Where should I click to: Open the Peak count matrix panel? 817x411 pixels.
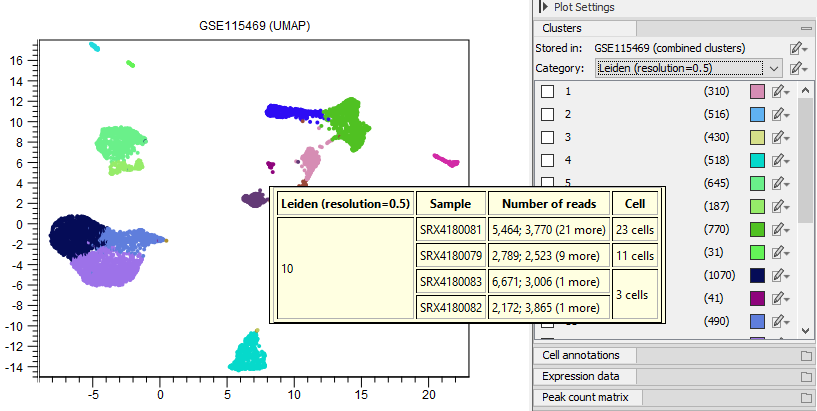(585, 398)
